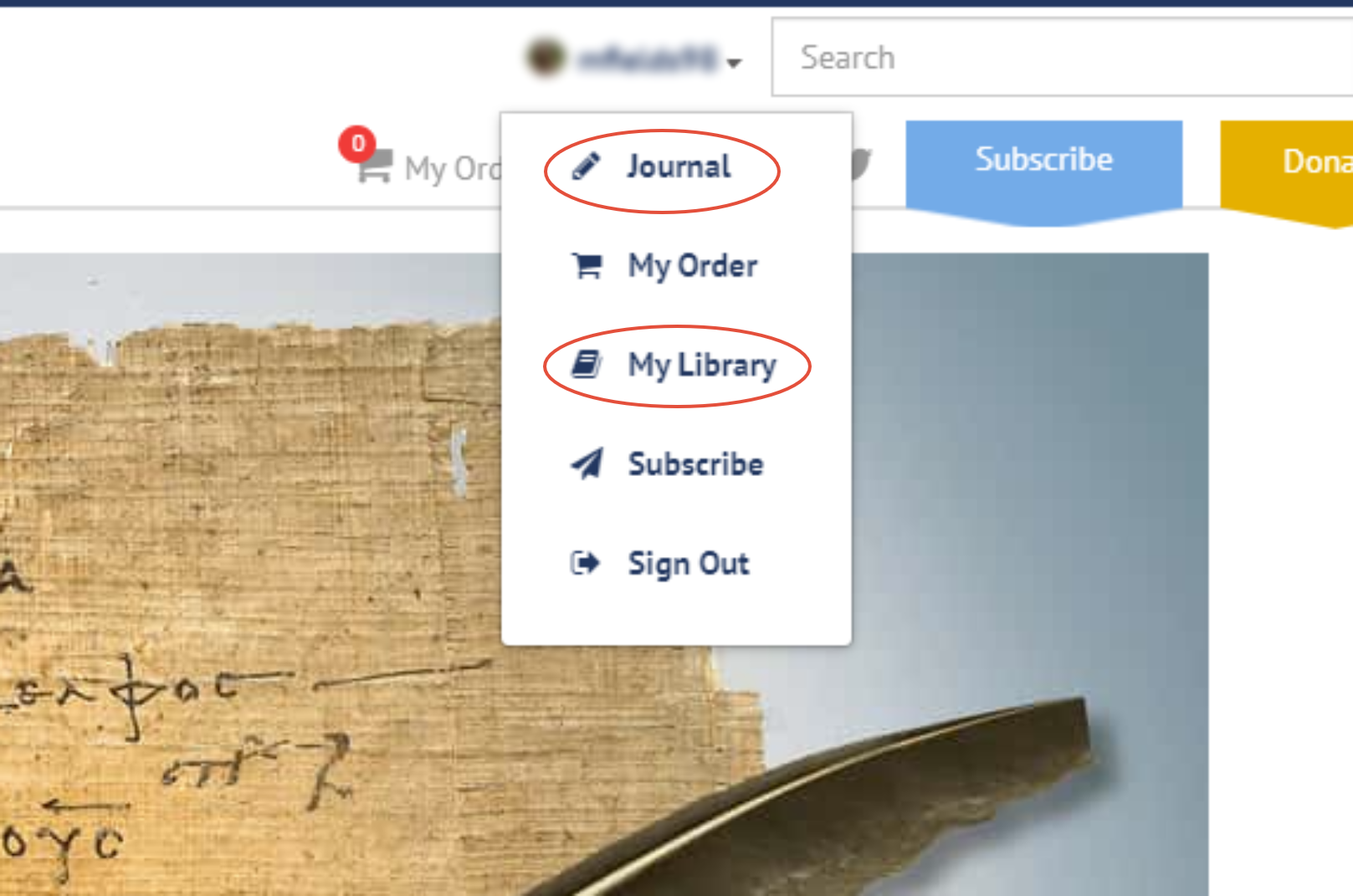Click the book icon beside My Library
1353x896 pixels.
click(x=587, y=365)
